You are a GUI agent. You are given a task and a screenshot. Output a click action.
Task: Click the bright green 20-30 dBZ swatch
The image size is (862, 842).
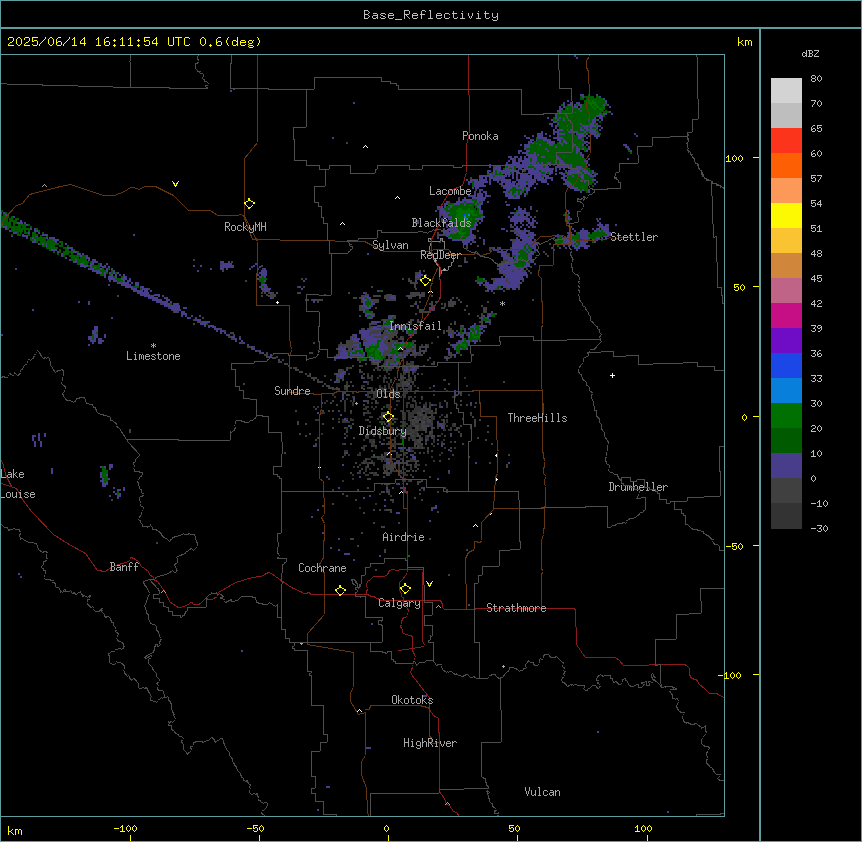(786, 416)
